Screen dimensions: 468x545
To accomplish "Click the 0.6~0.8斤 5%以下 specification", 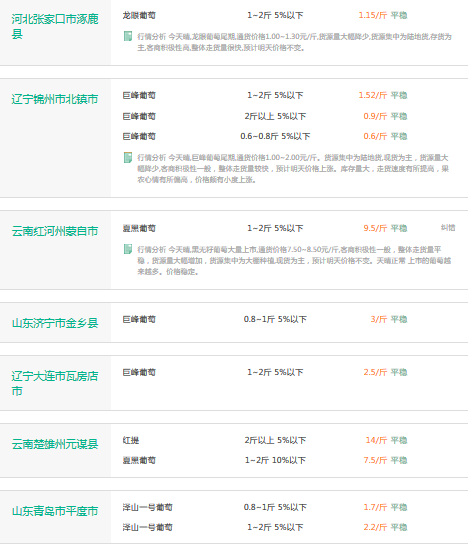I will click(275, 136).
